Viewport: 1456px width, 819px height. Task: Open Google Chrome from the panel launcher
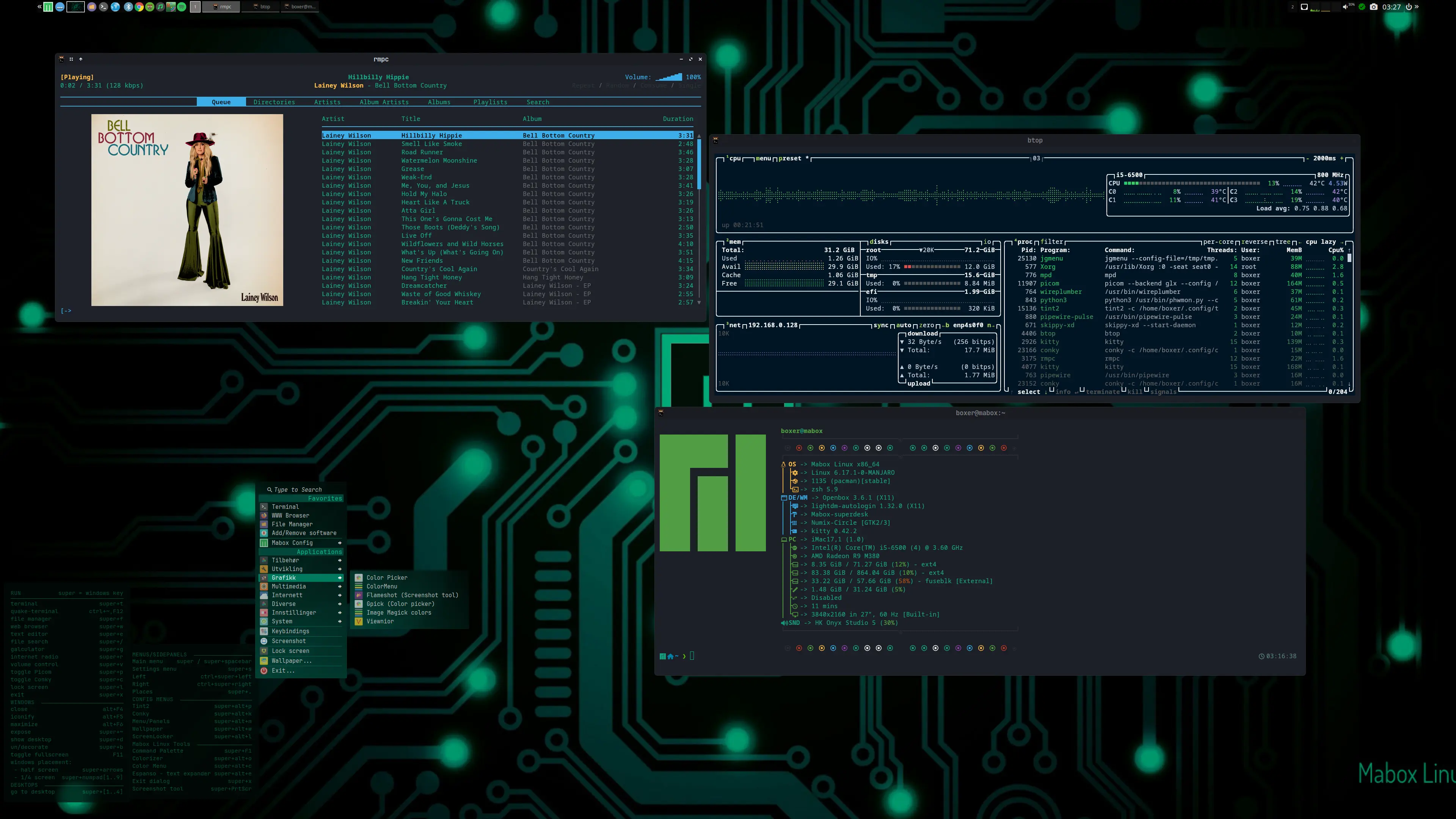pyautogui.click(x=139, y=7)
